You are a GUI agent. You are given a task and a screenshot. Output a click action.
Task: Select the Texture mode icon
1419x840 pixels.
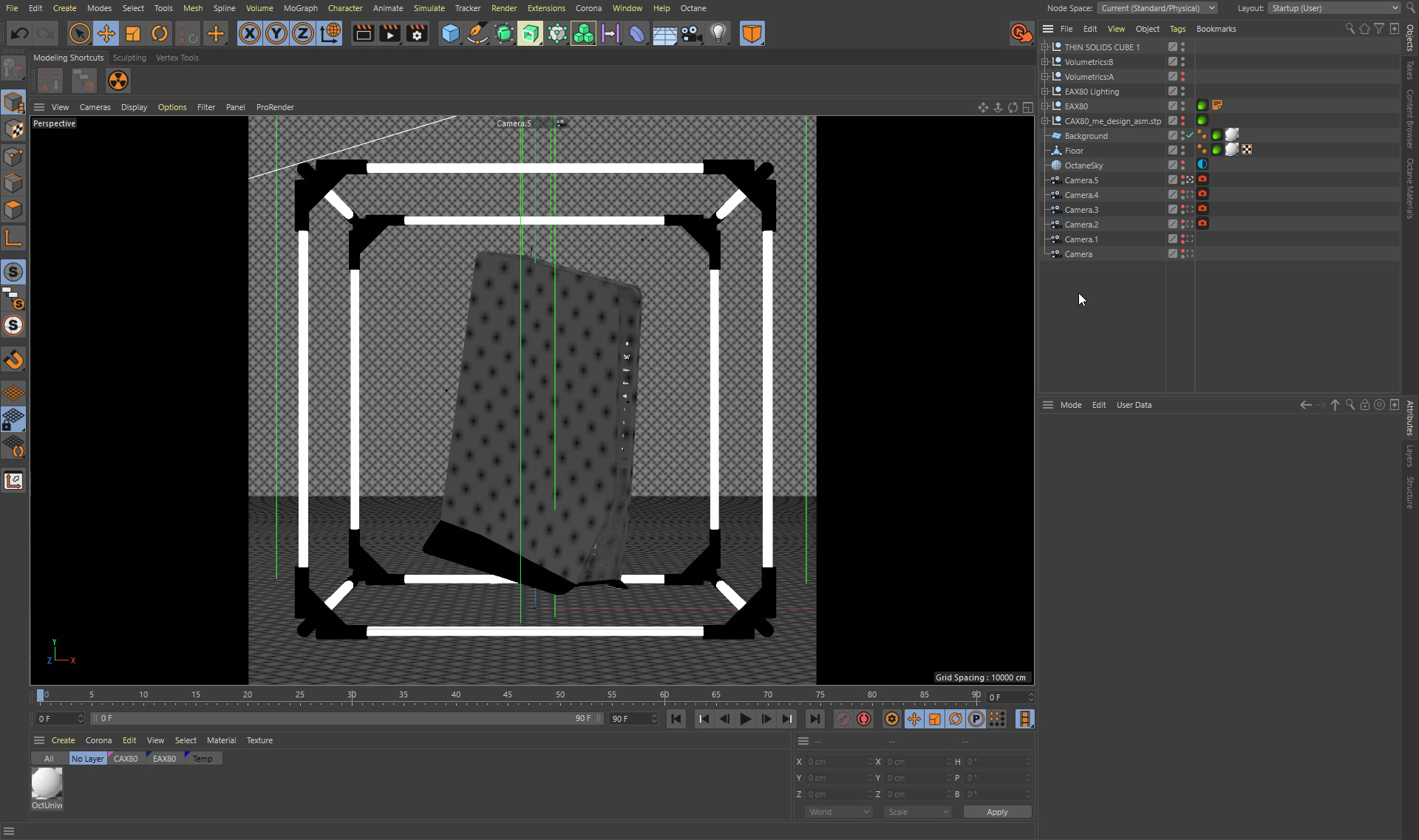[13, 129]
